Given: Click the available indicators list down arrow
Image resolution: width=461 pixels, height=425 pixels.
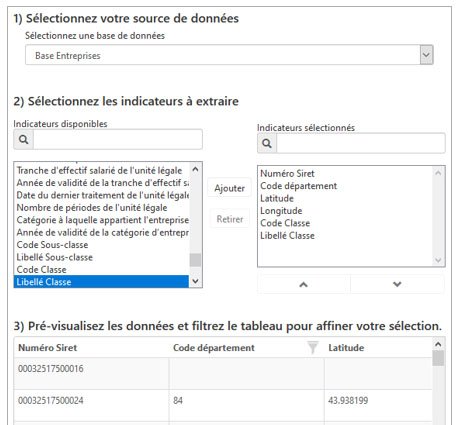Looking at the screenshot, I should tap(195, 281).
